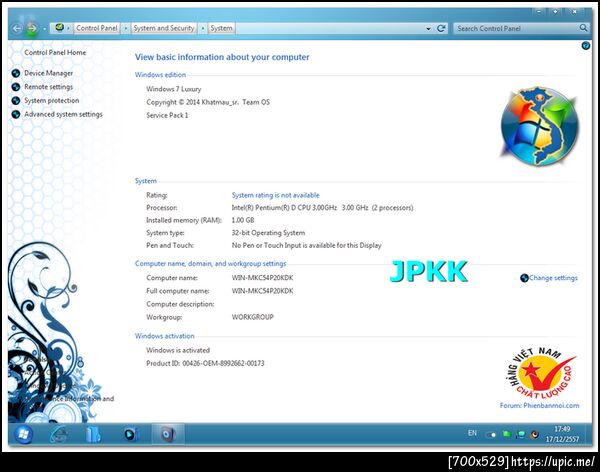Select the 'WORKGROUP' value
Image resolution: width=600 pixels, height=472 pixels.
coord(253,317)
